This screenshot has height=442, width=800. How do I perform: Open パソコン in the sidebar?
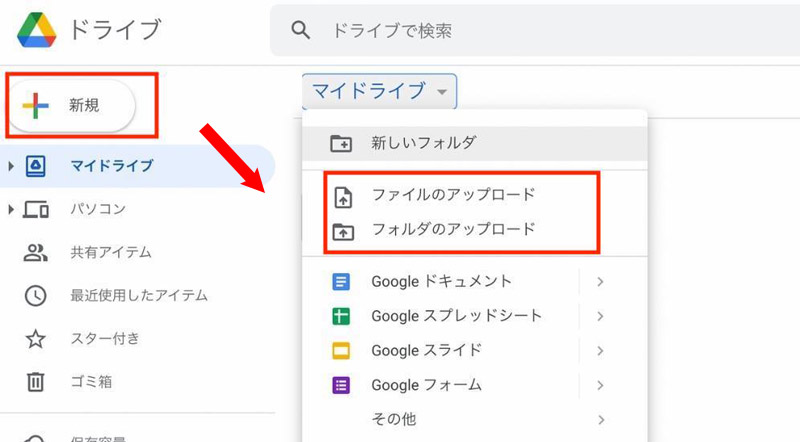98,209
